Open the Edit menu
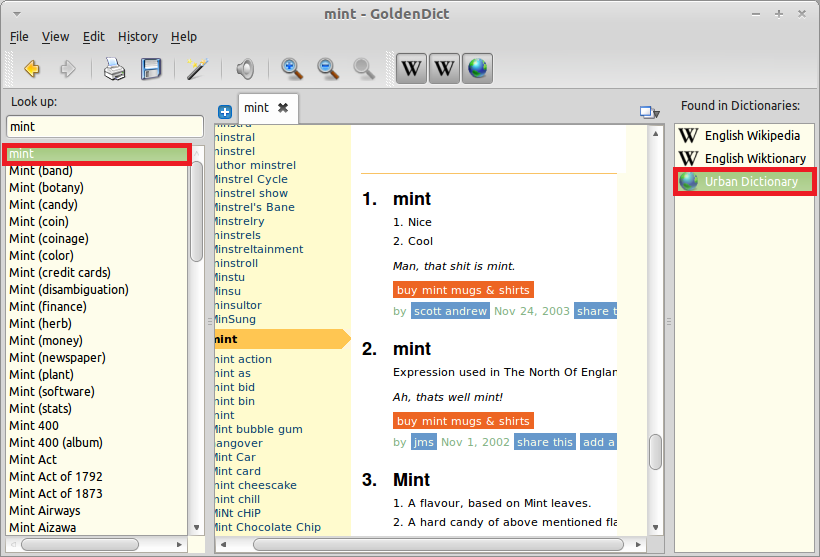This screenshot has height=557, width=820. (x=94, y=37)
